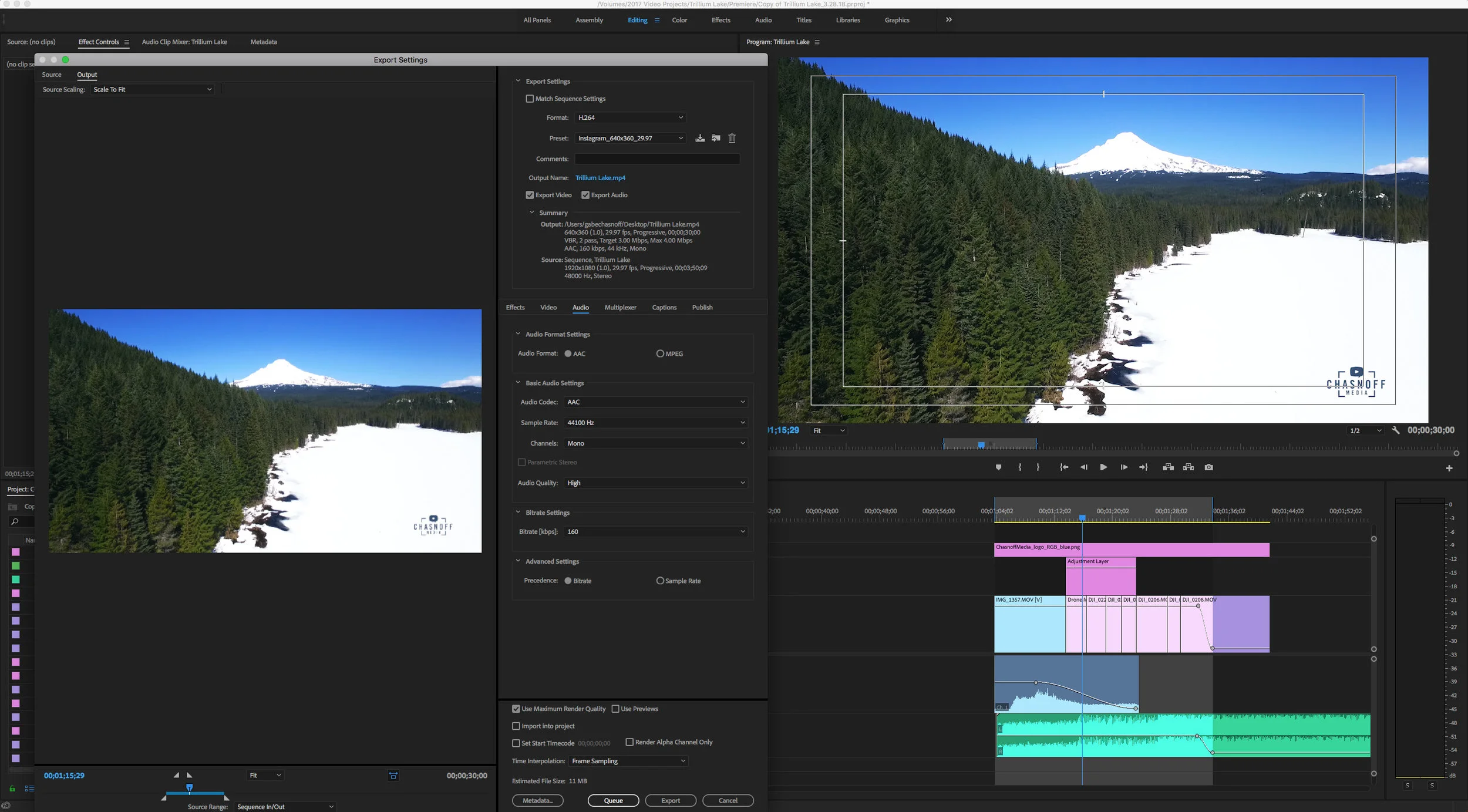Viewport: 1468px width, 812px height.
Task: Enable Use Previews checkbox
Action: tap(615, 709)
